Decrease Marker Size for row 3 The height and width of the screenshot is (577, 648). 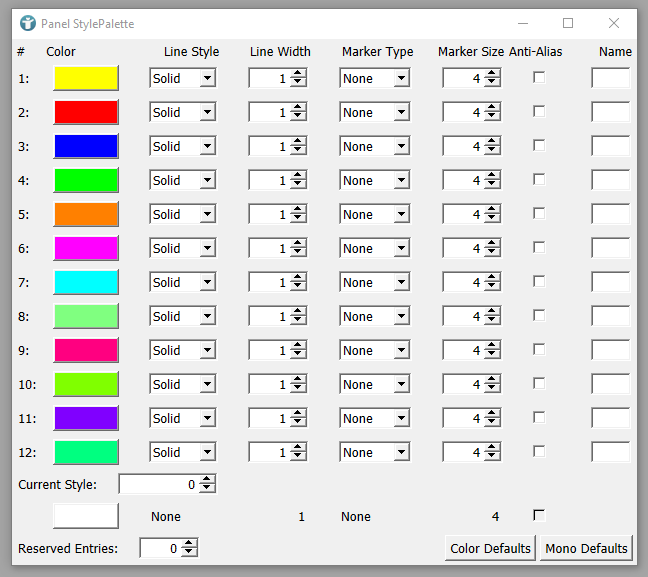click(492, 151)
